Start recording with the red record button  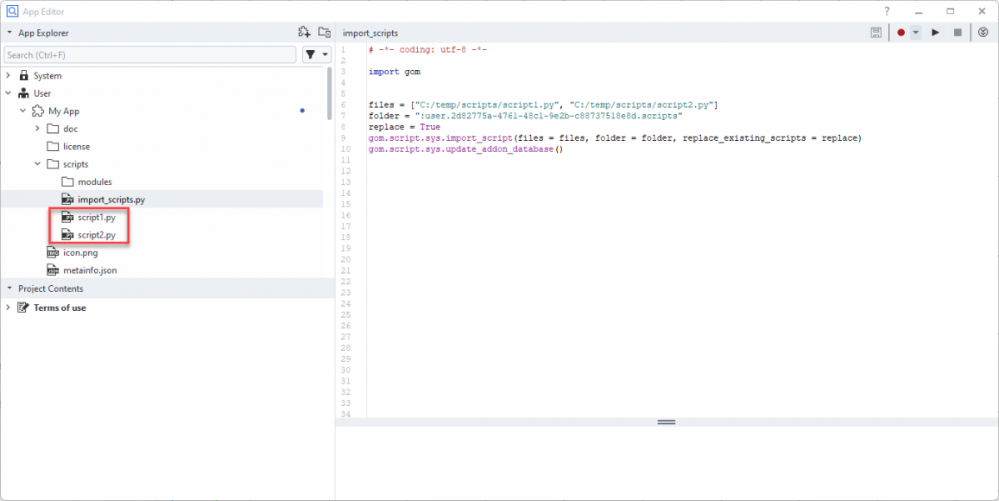(901, 33)
